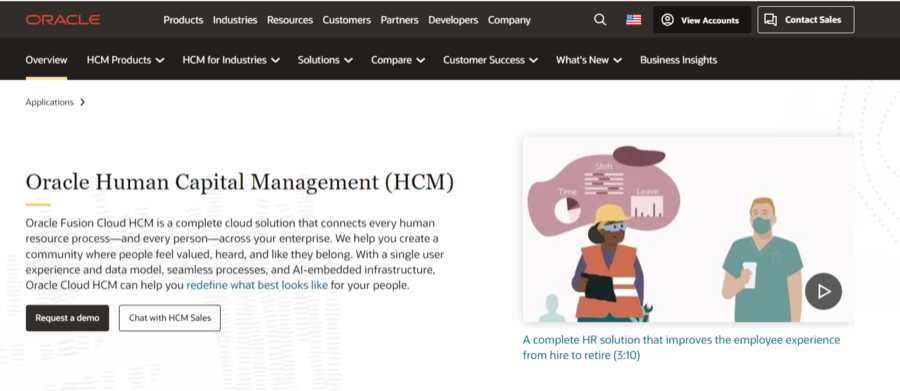Screen dimensions: 900x391
Task: Play the video with the play button
Action: (x=823, y=291)
